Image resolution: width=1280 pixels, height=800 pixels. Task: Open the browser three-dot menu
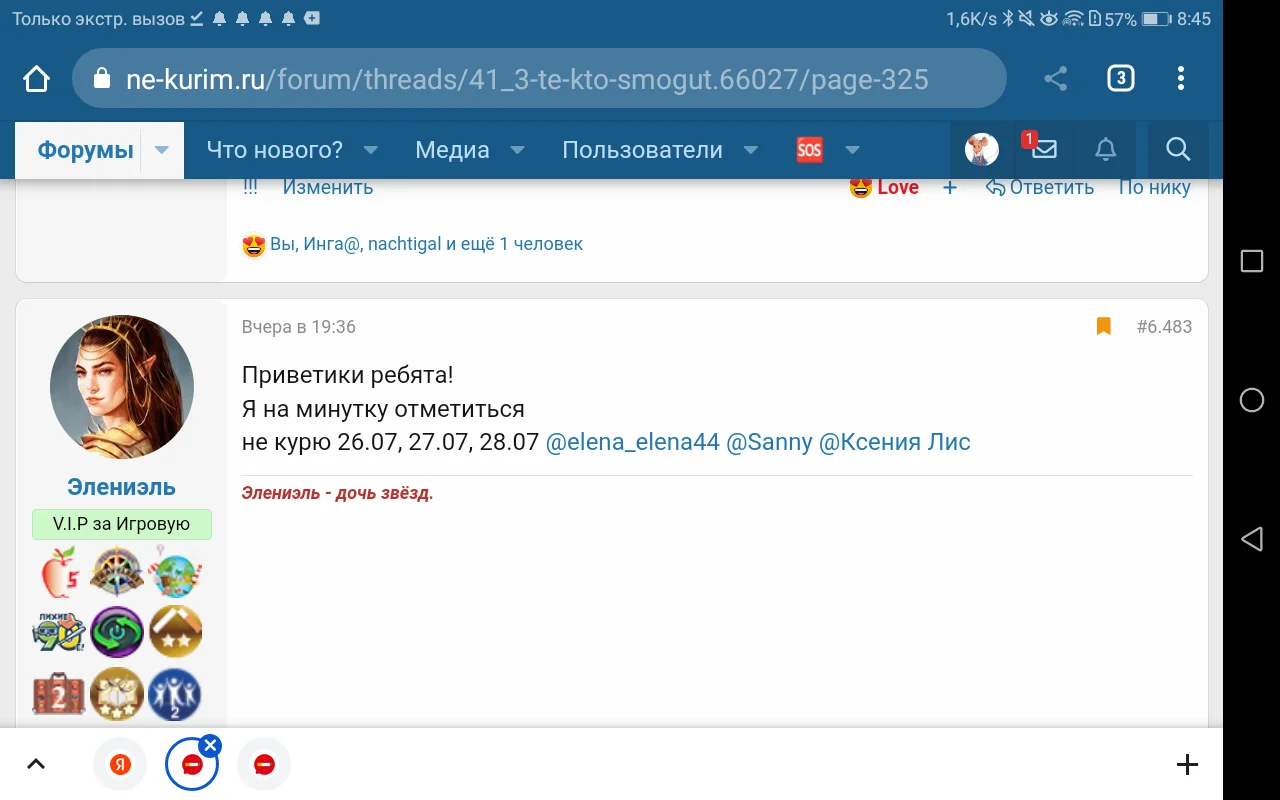pyautogui.click(x=1180, y=78)
